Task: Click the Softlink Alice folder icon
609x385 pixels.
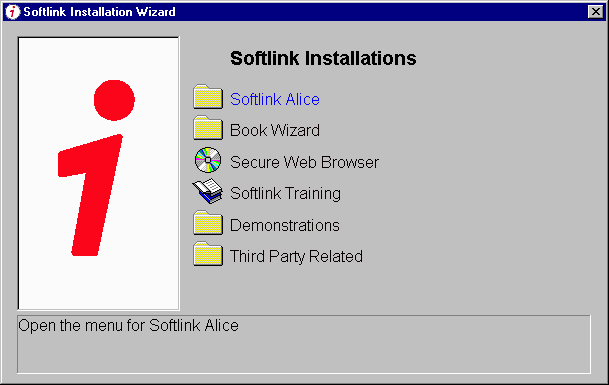Action: (208, 97)
